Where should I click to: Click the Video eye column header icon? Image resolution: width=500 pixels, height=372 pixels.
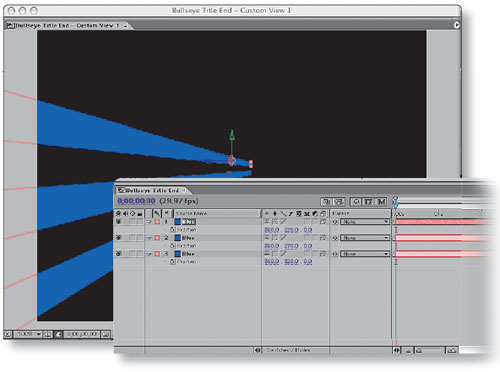pyautogui.click(x=119, y=213)
